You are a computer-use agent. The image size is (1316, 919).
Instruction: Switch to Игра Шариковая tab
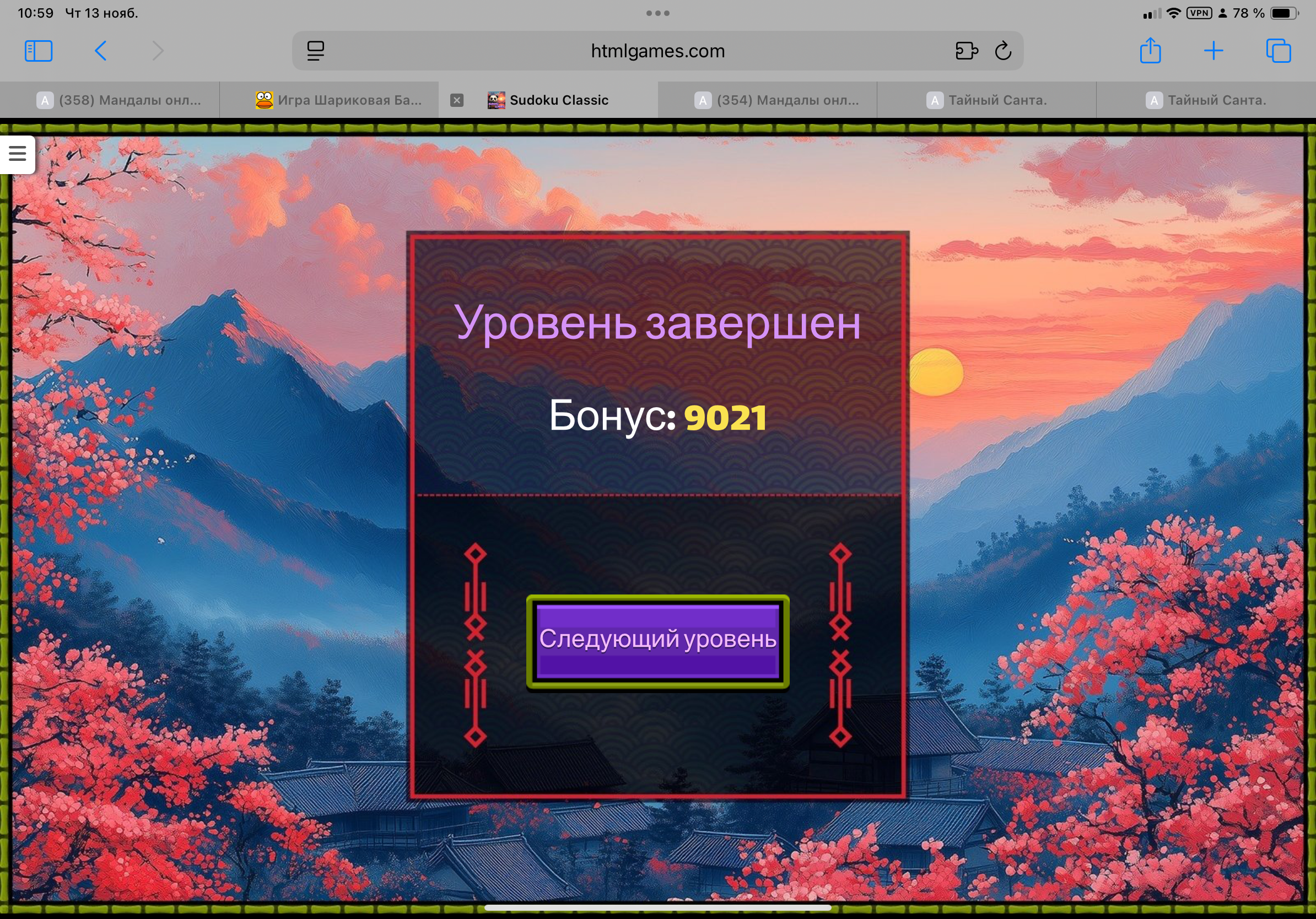point(339,100)
